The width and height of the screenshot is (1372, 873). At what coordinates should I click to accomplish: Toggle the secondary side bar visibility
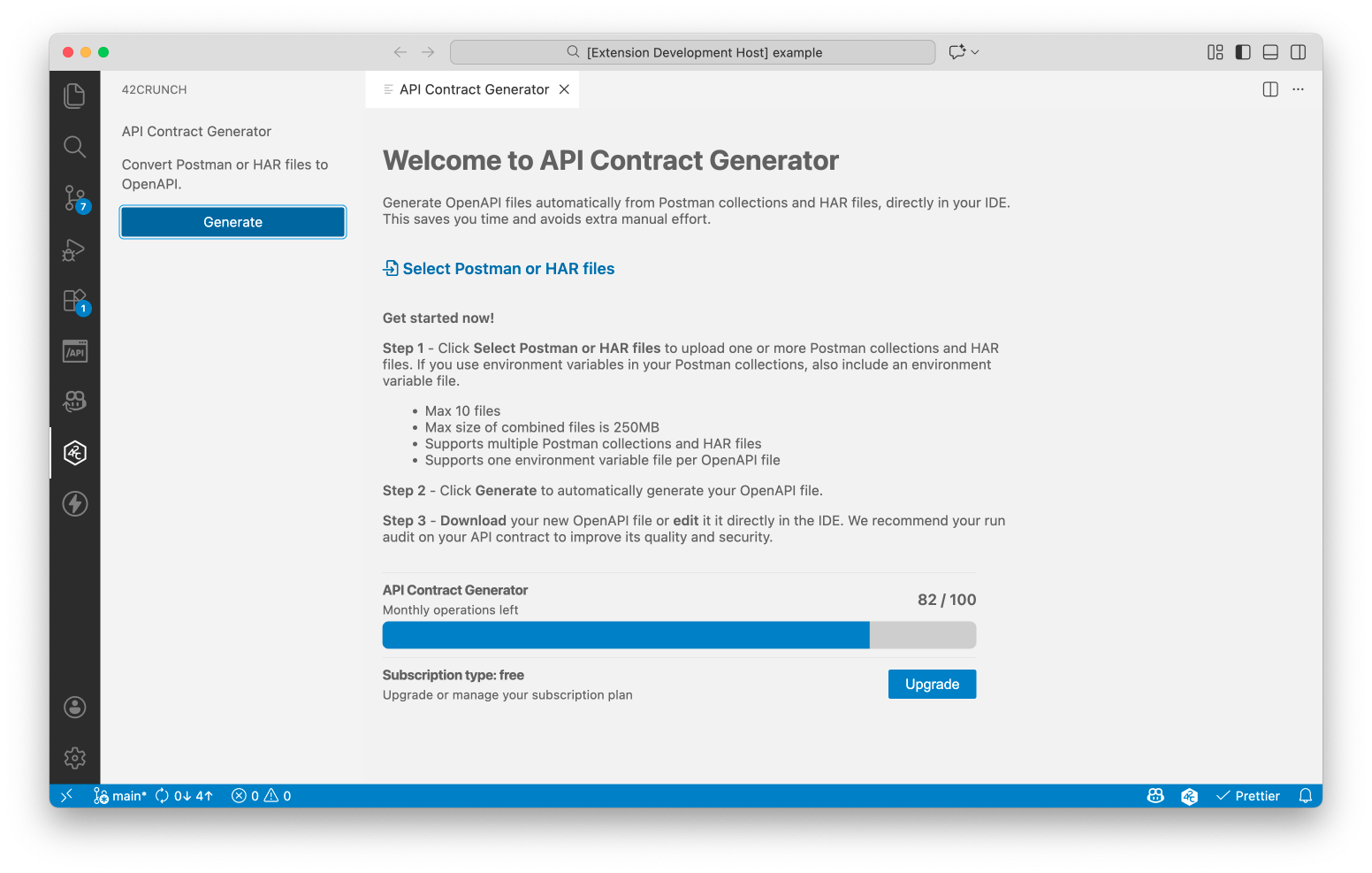pos(1298,52)
